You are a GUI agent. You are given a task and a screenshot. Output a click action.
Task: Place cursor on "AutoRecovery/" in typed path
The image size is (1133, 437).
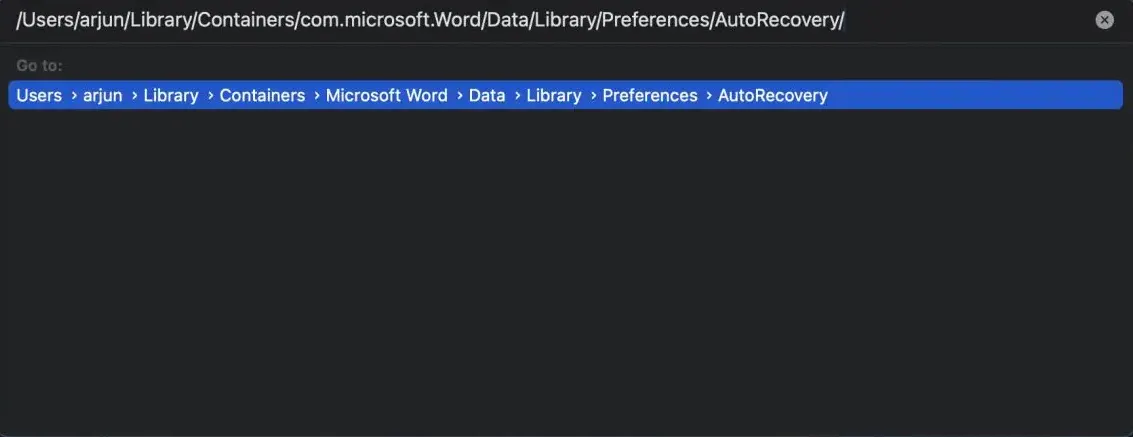[780, 20]
